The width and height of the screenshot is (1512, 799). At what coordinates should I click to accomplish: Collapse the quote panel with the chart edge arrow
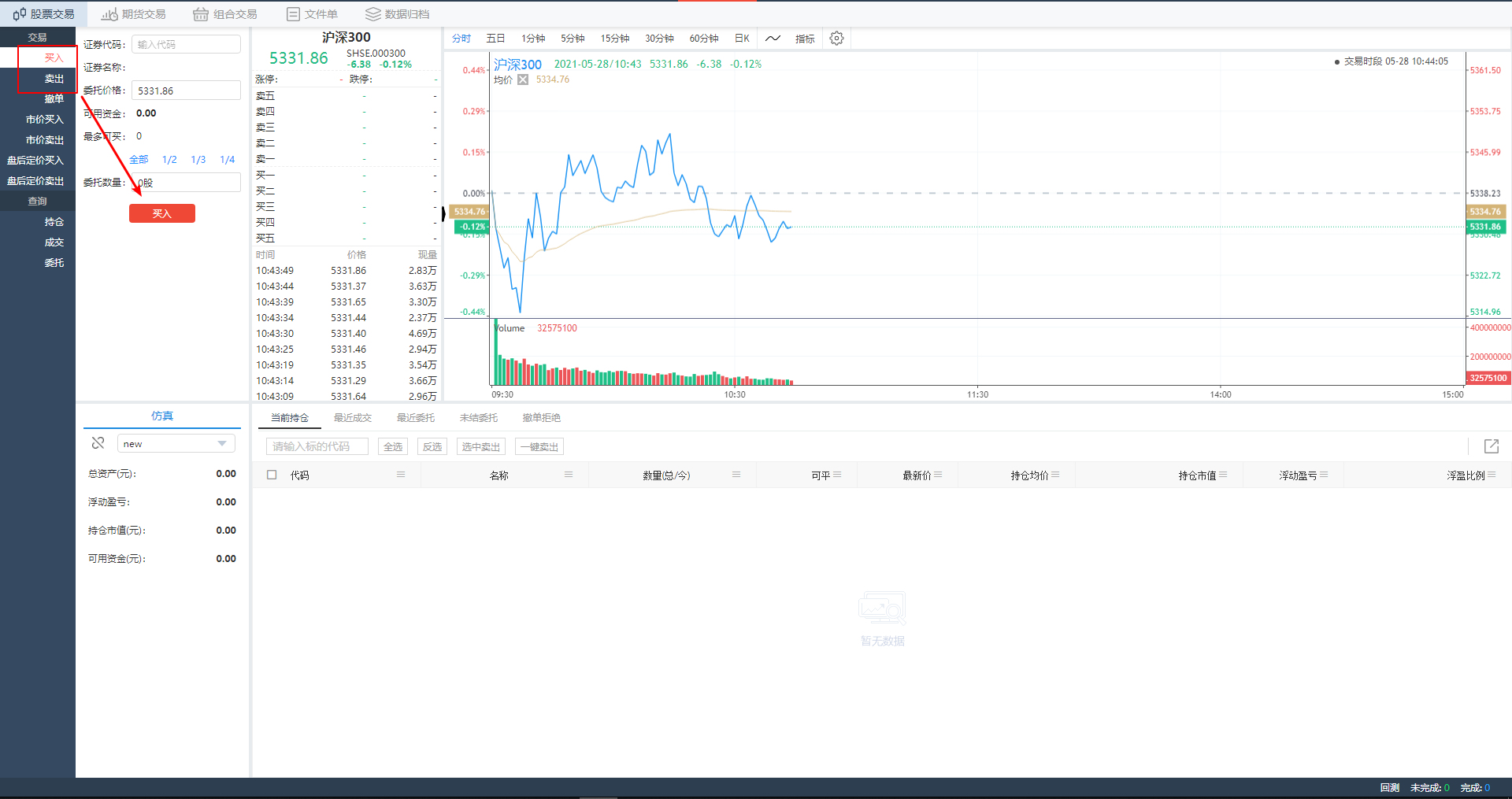click(443, 213)
